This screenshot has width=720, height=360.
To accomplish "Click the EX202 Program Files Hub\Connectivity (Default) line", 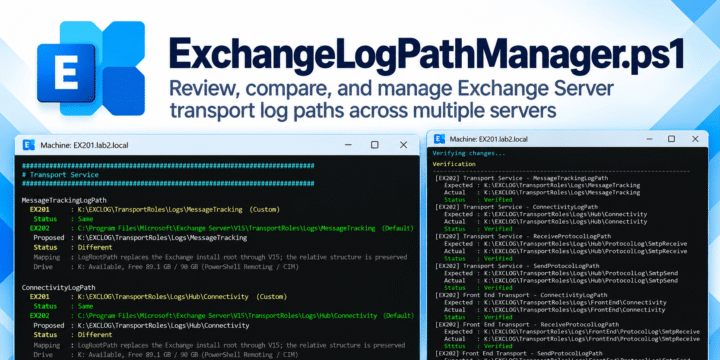I will pos(222,316).
